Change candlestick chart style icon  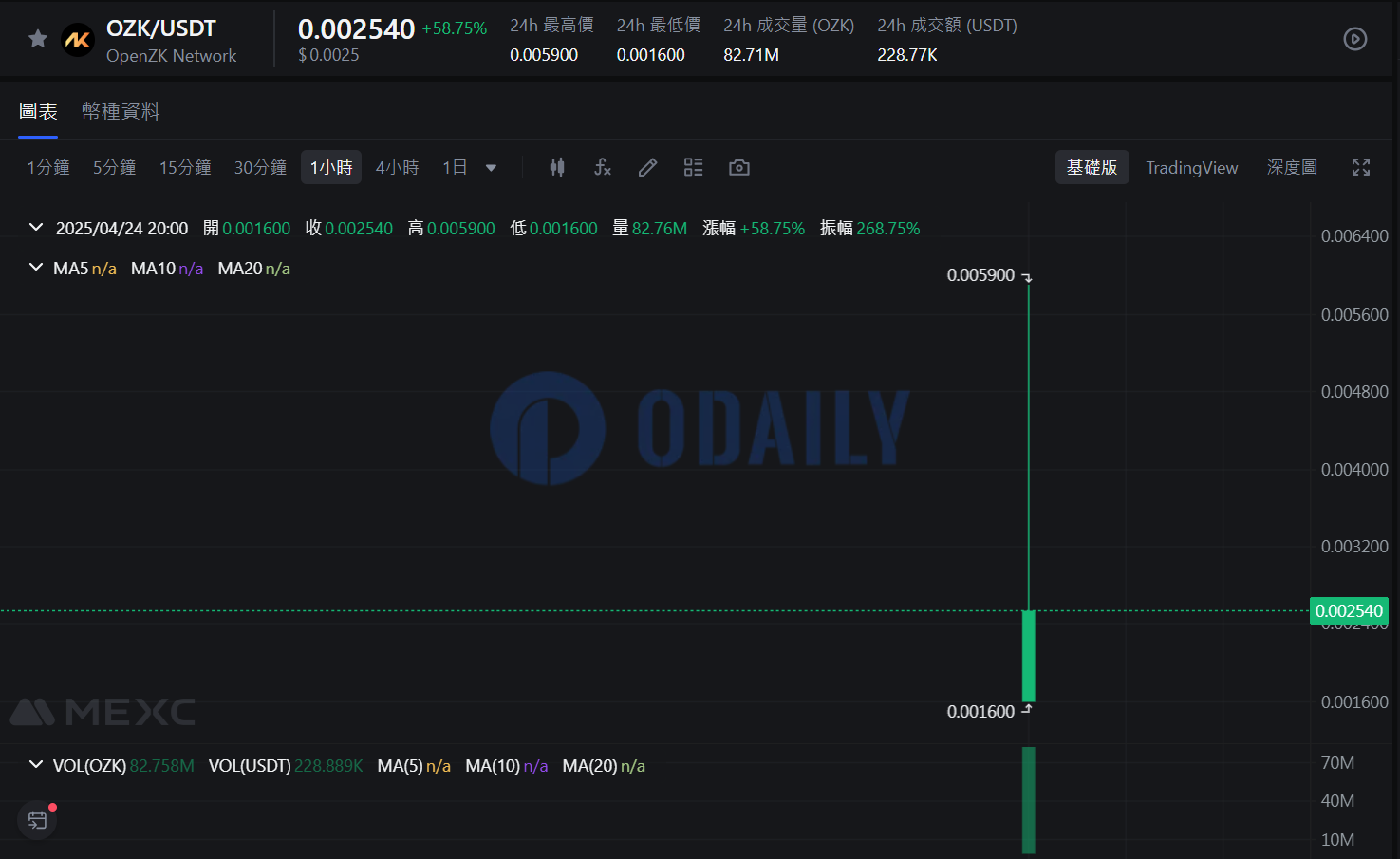(x=557, y=167)
